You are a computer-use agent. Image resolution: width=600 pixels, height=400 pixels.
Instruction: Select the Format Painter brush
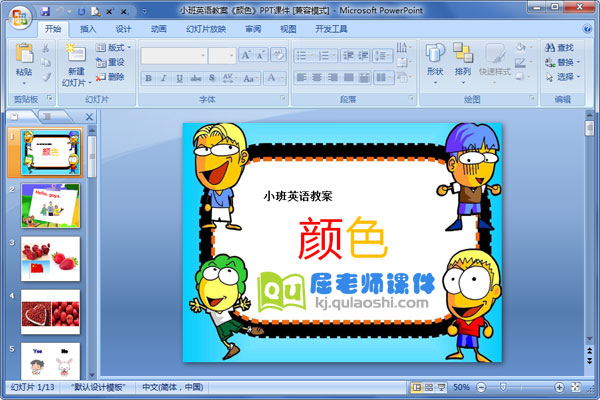[x=46, y=77]
